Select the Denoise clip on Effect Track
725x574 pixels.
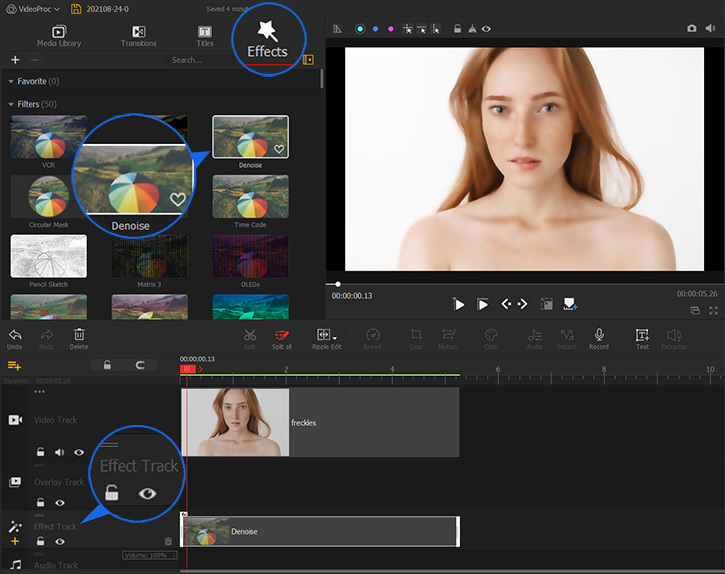pos(318,532)
